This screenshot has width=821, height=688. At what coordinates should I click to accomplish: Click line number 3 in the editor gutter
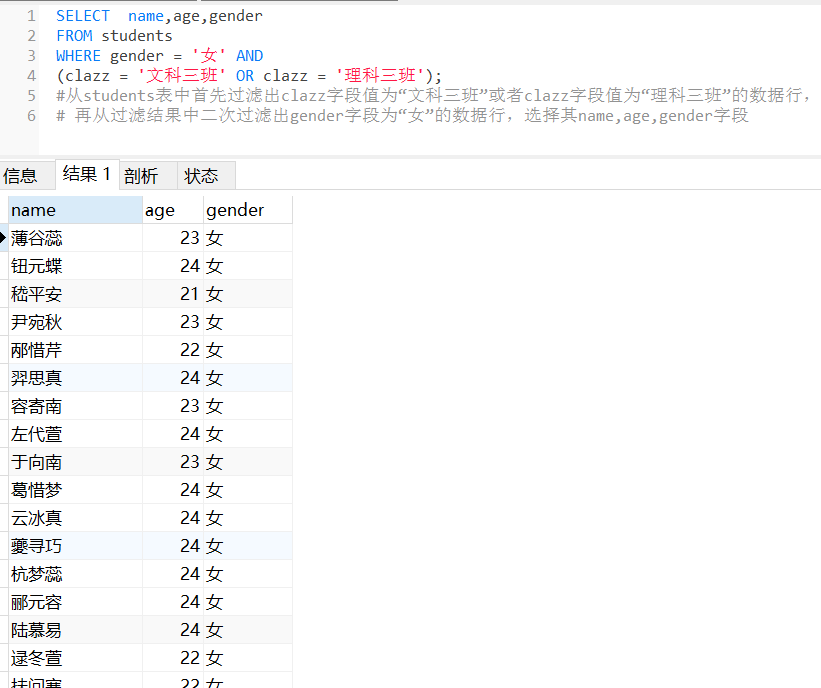[31, 56]
